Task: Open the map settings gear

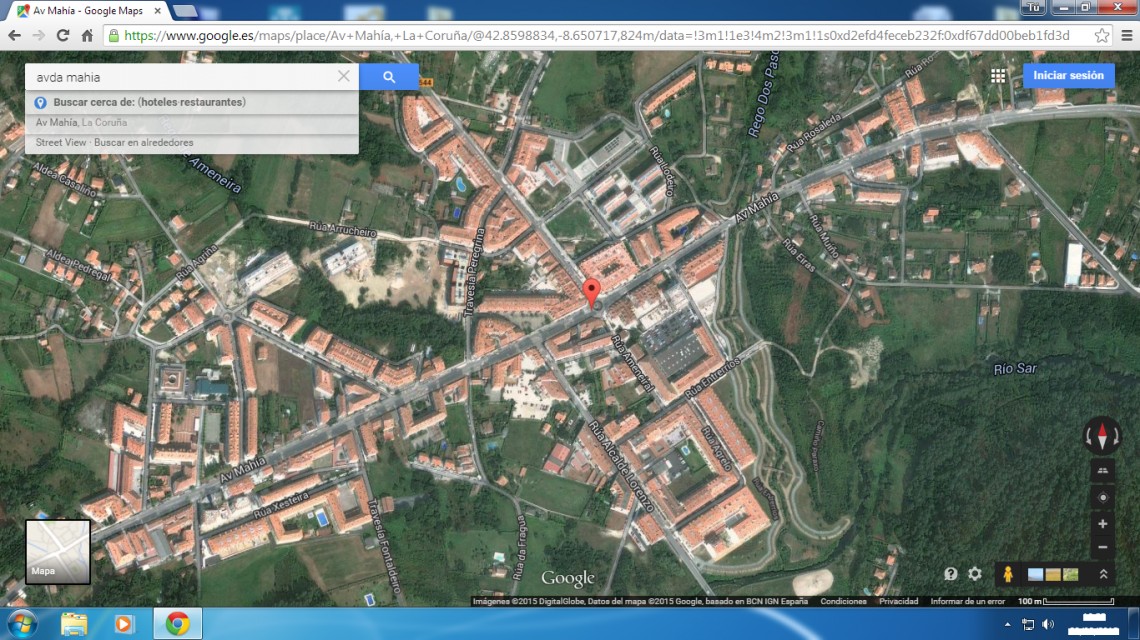Action: click(975, 574)
